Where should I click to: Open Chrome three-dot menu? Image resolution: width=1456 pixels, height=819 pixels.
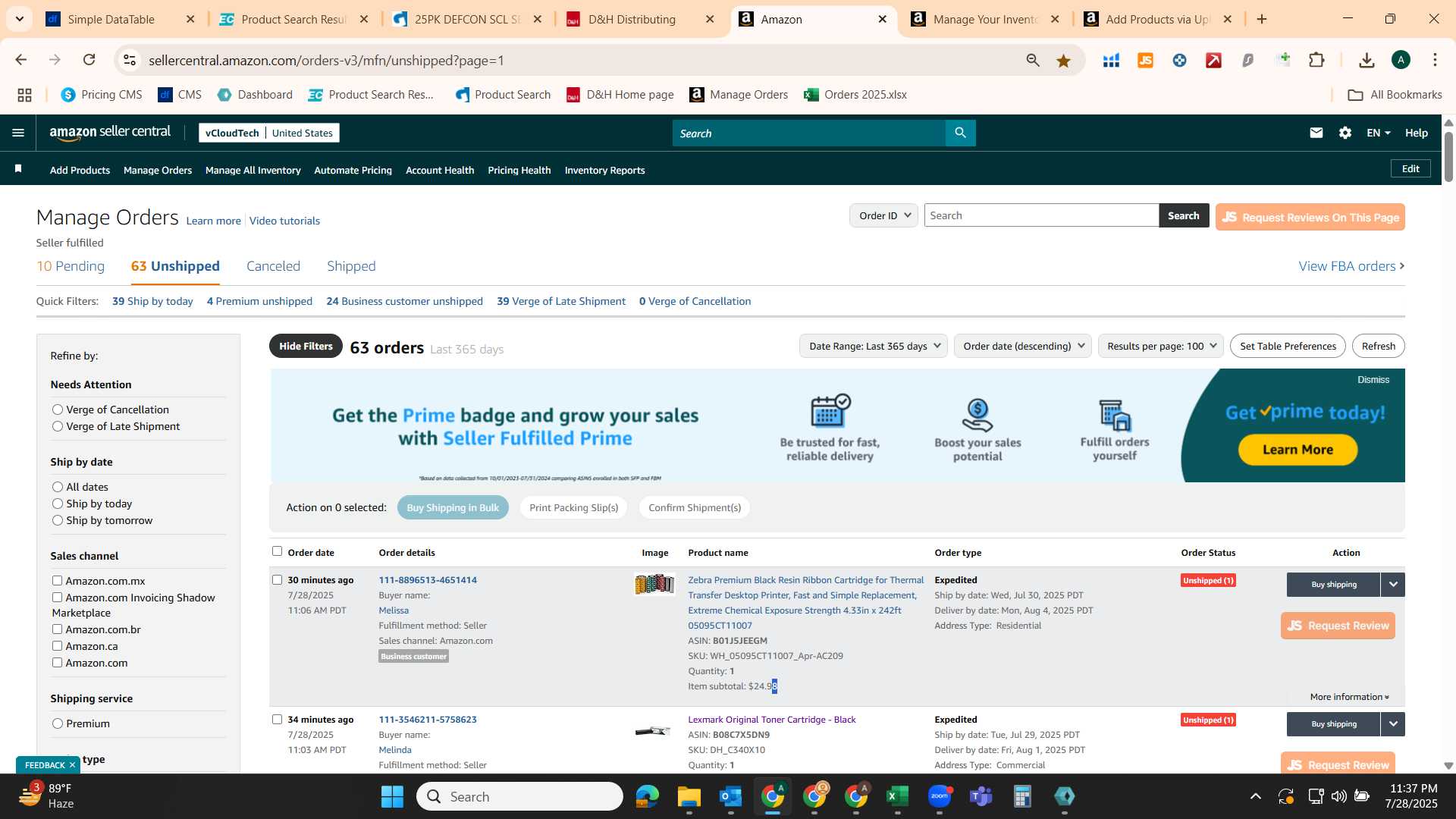1435,60
